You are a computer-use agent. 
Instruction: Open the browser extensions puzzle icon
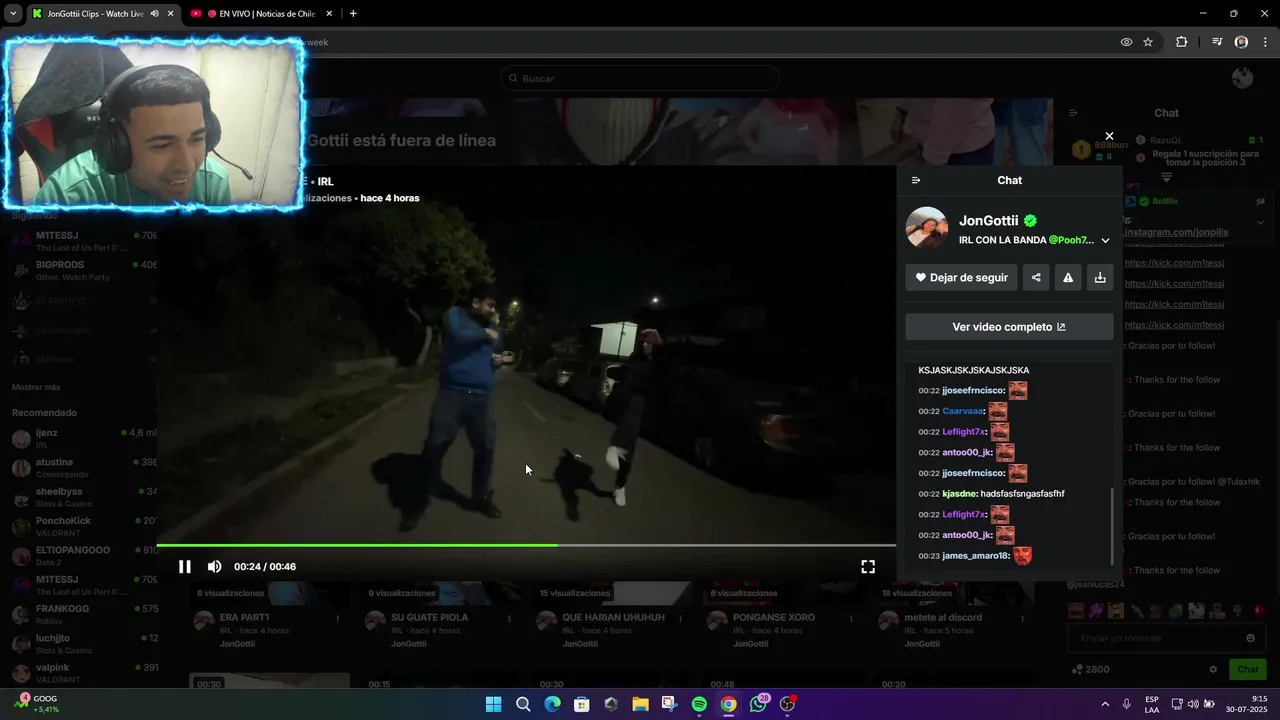coord(1181,42)
